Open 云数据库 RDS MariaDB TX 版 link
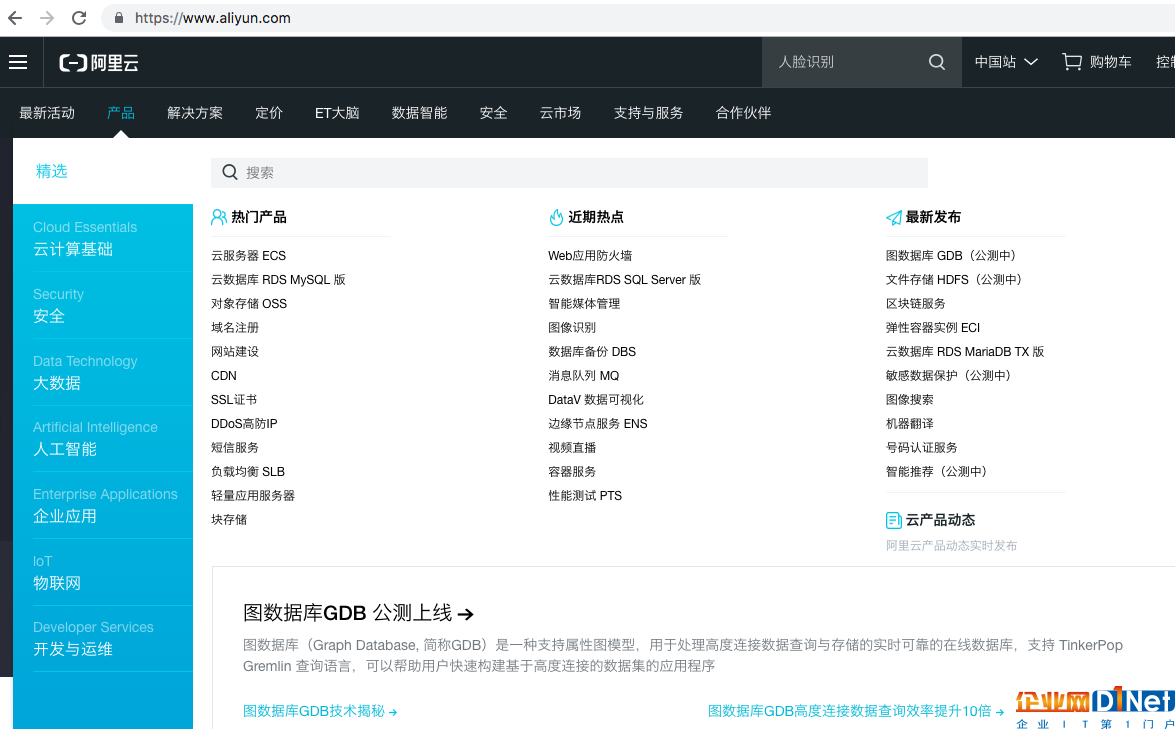Screen dimensions: 1175x729 point(965,351)
